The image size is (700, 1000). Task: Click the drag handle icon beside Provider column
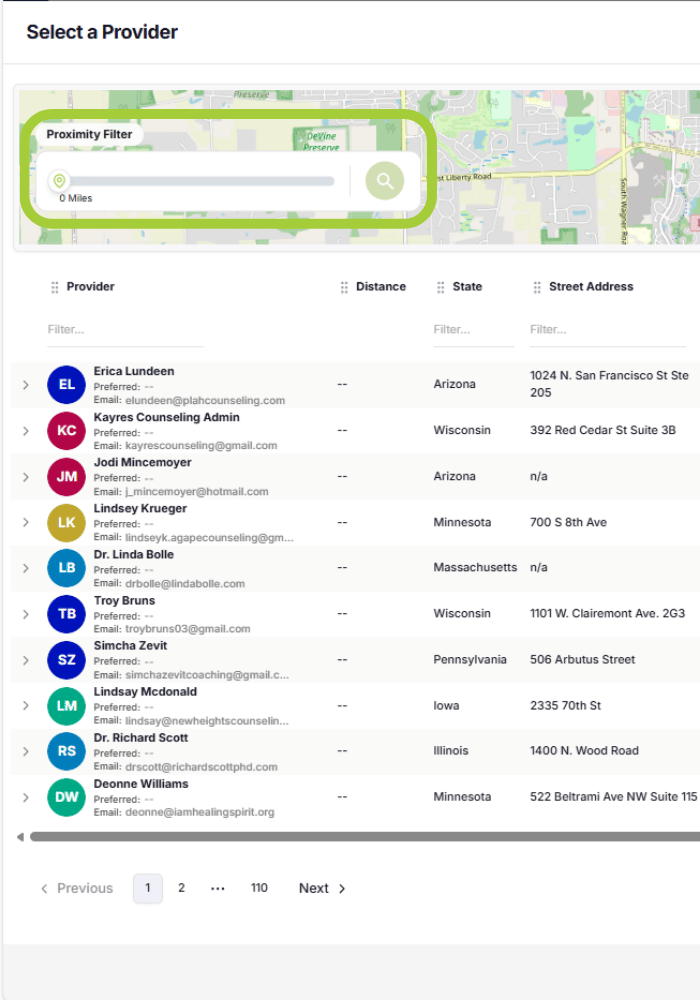pyautogui.click(x=55, y=287)
